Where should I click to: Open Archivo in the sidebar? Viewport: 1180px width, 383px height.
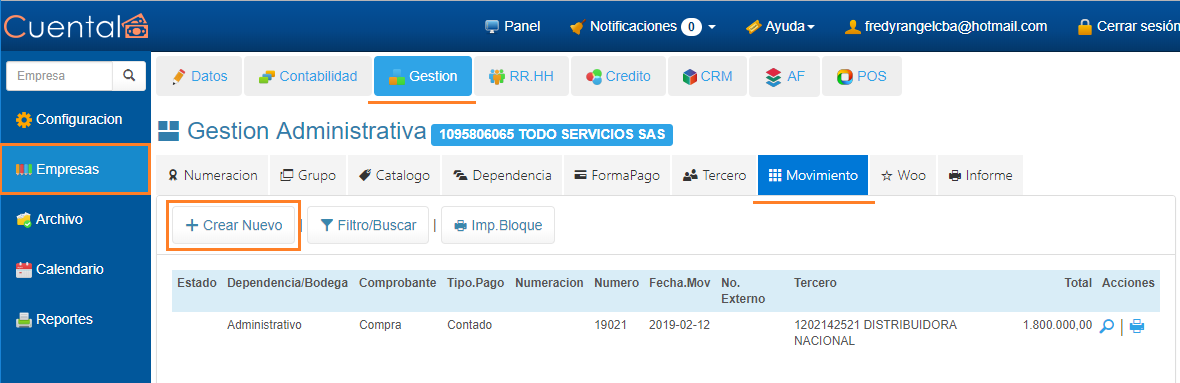(49, 220)
